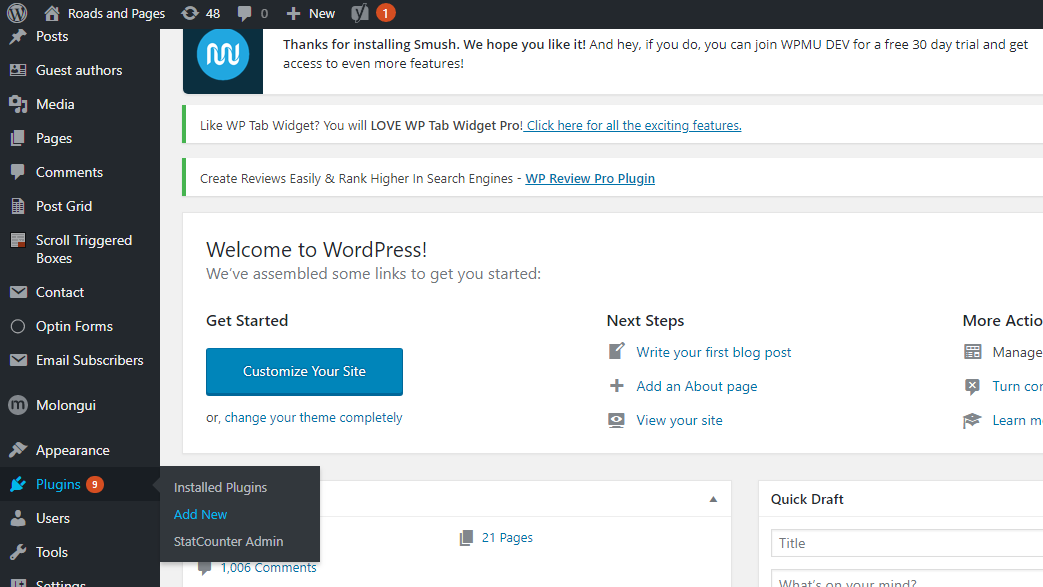Open the updates icon showing 48
1043x587 pixels.
click(190, 13)
